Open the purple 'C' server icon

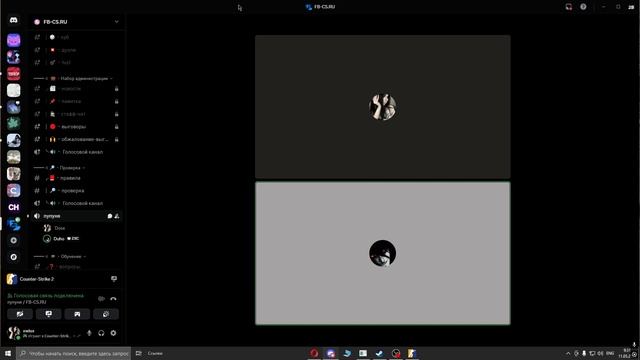tap(13, 190)
